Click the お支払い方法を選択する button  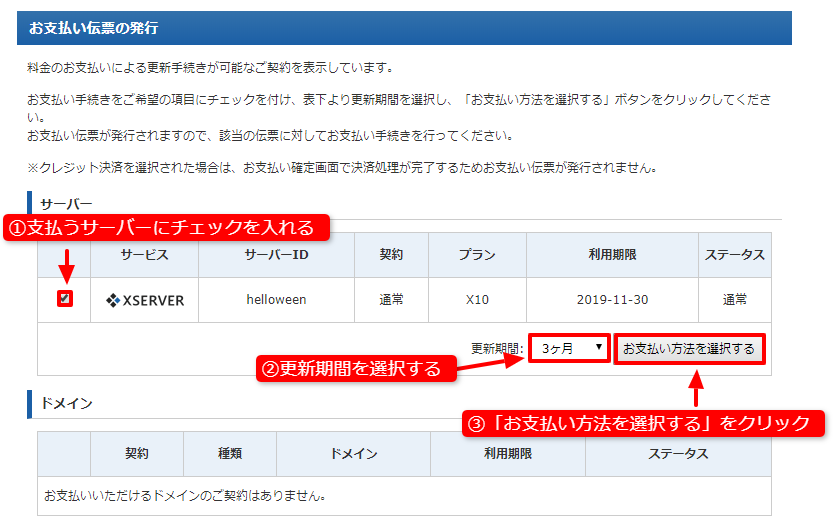pos(689,348)
